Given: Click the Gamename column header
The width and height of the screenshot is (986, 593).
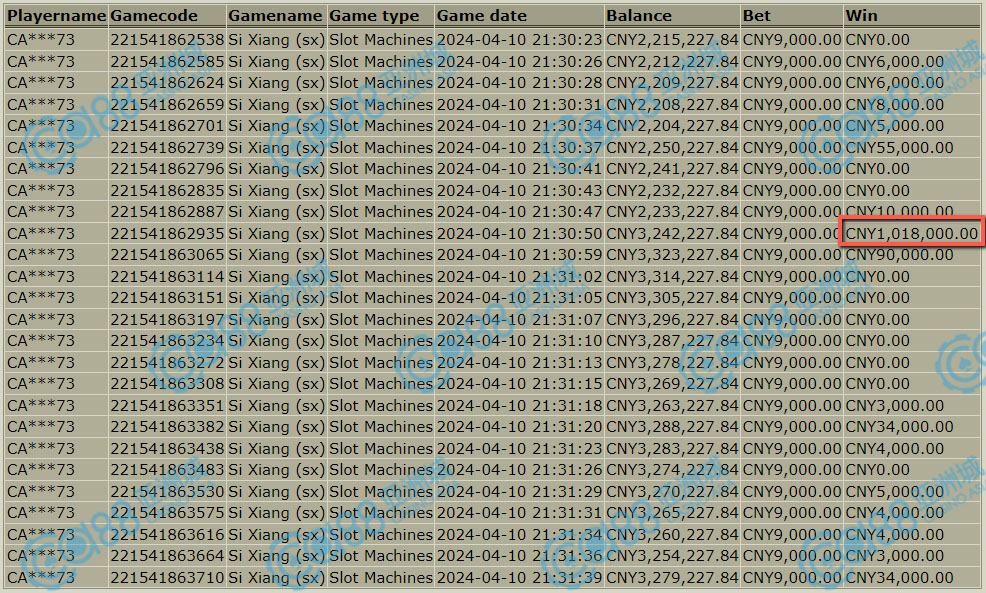Looking at the screenshot, I should pos(276,16).
